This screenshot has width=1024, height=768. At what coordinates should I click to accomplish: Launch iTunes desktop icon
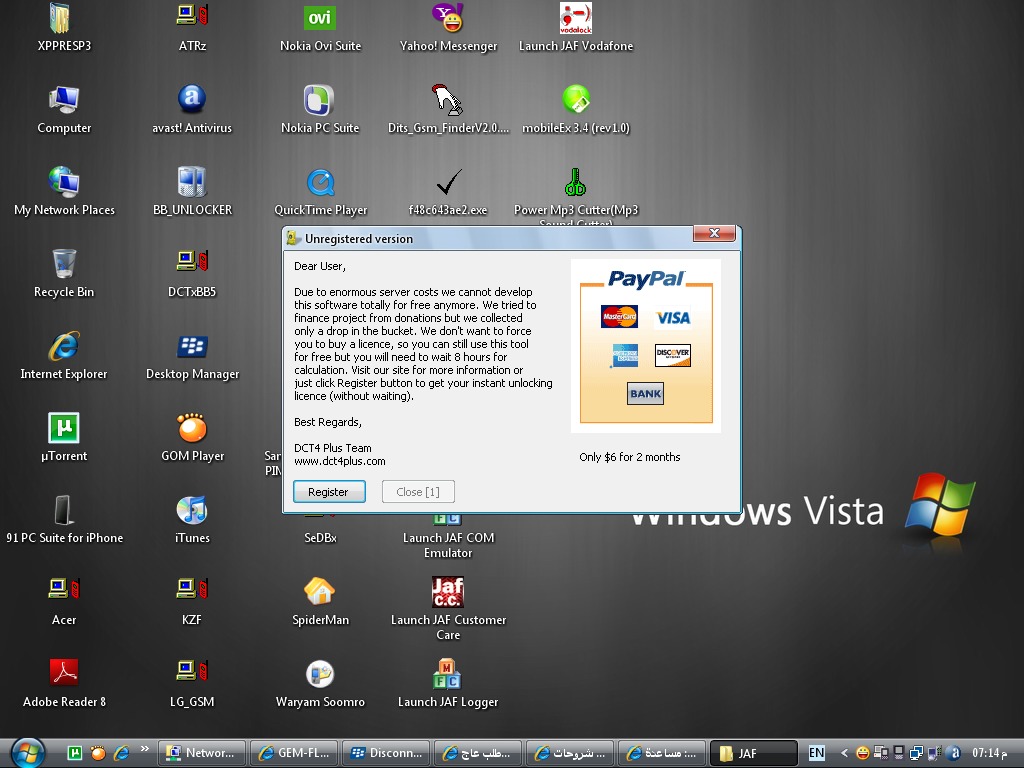pos(192,510)
